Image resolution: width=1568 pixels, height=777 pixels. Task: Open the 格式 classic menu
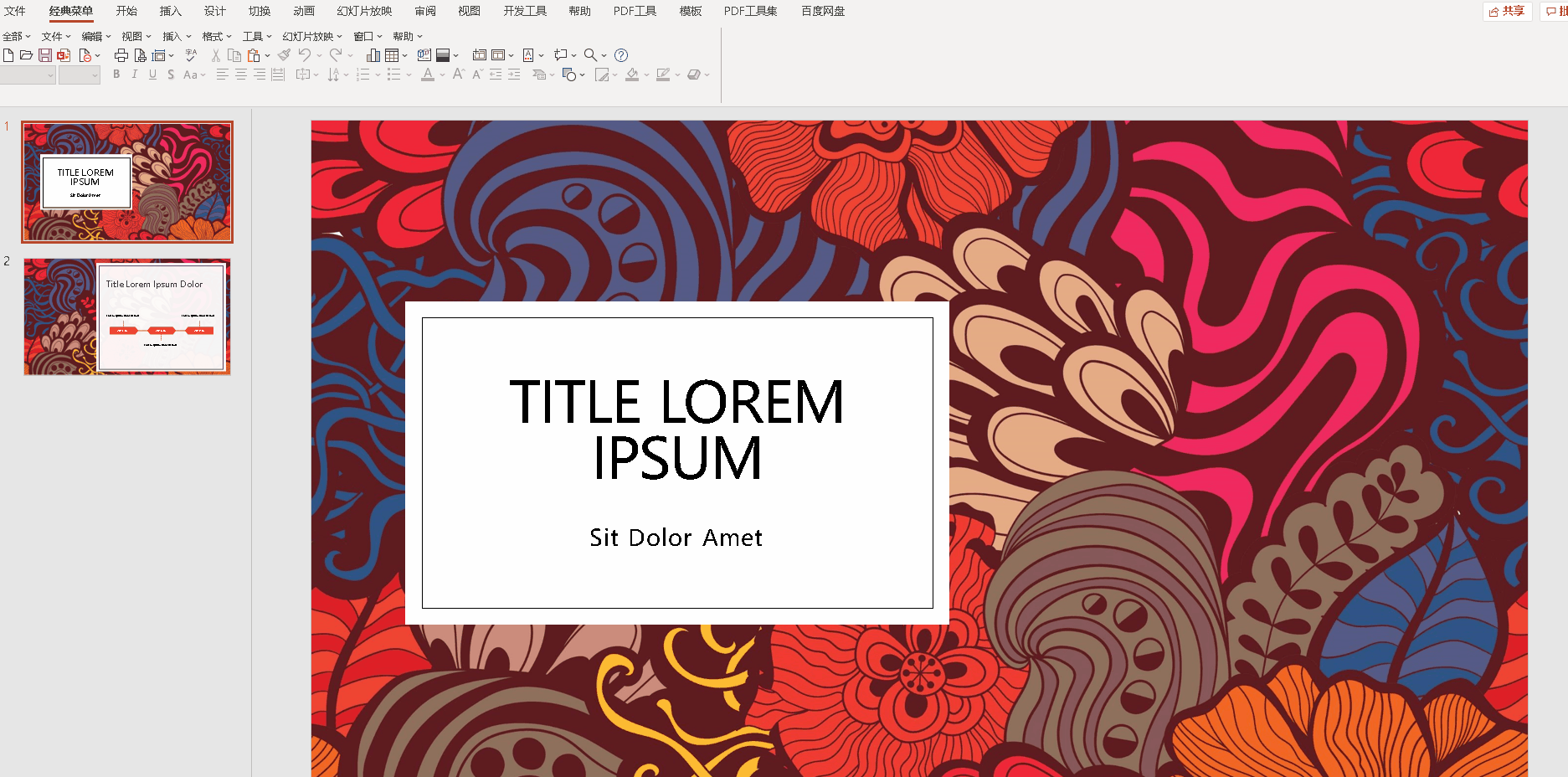click(x=216, y=36)
